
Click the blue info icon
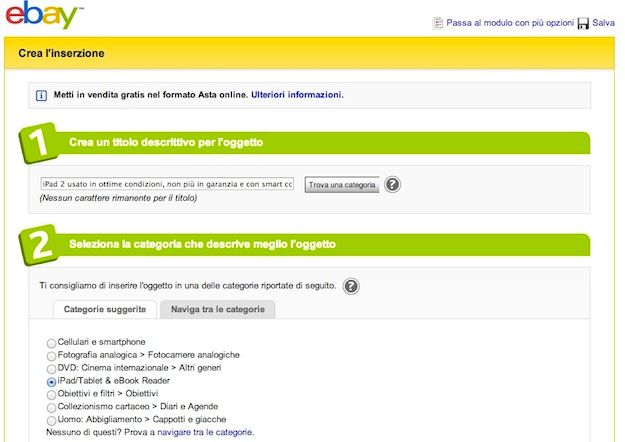point(41,96)
